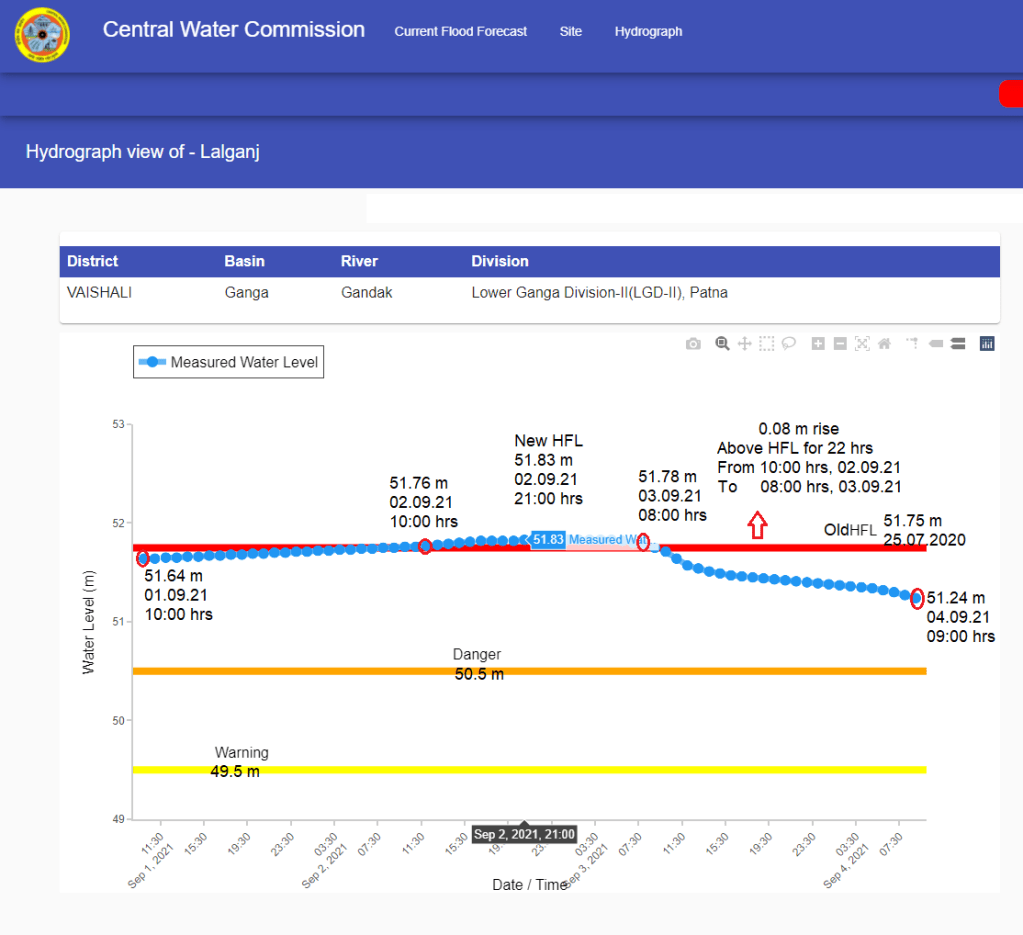Download plot as PNG camera icon

tap(693, 344)
